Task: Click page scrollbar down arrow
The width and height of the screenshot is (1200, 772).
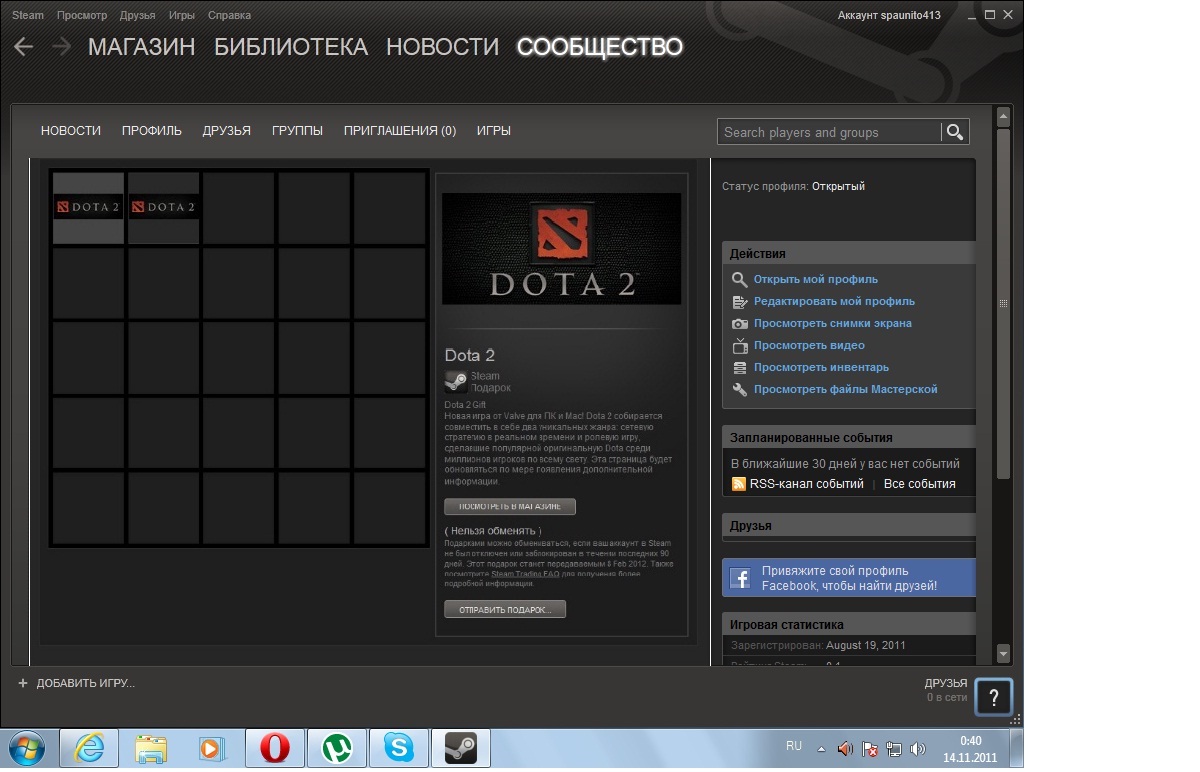Action: point(1004,653)
